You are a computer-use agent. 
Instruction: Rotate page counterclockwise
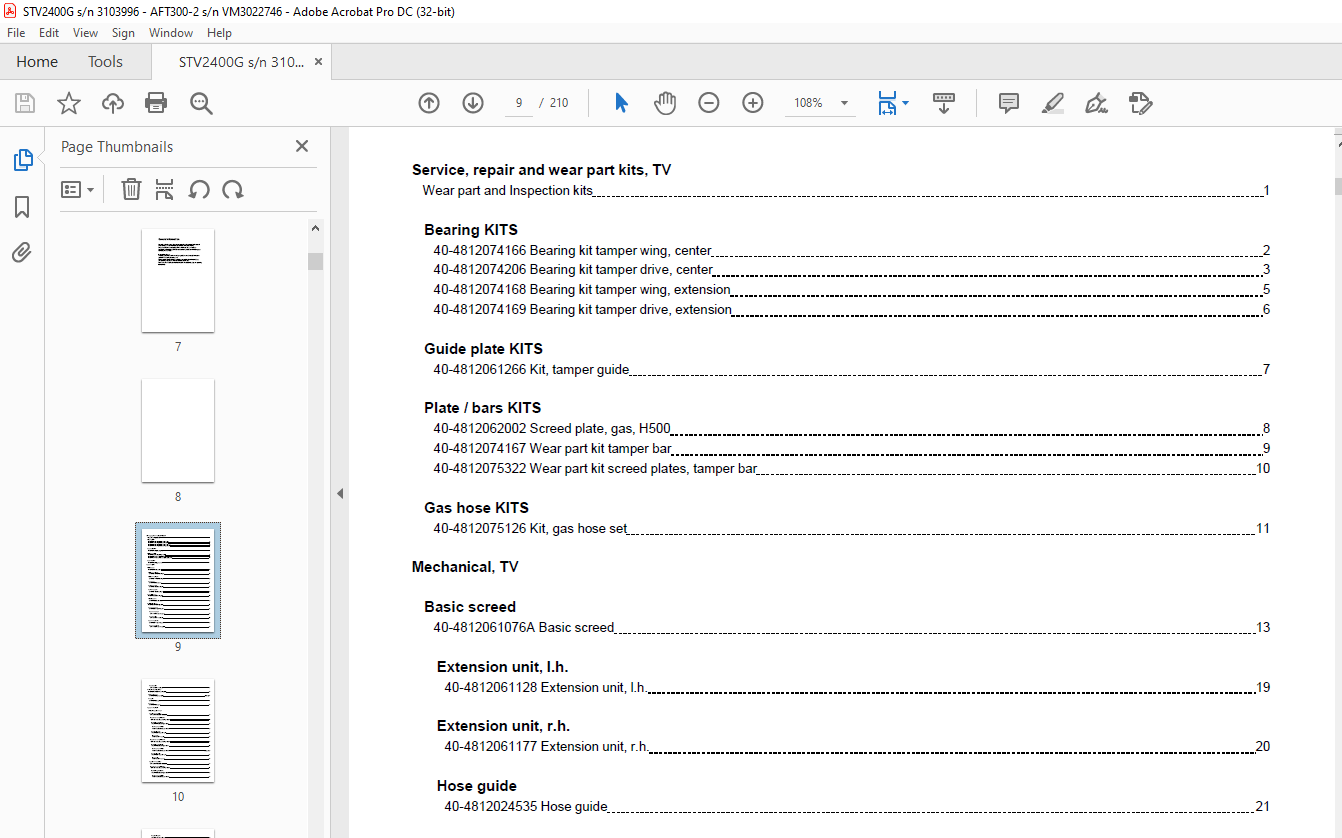[x=199, y=189]
